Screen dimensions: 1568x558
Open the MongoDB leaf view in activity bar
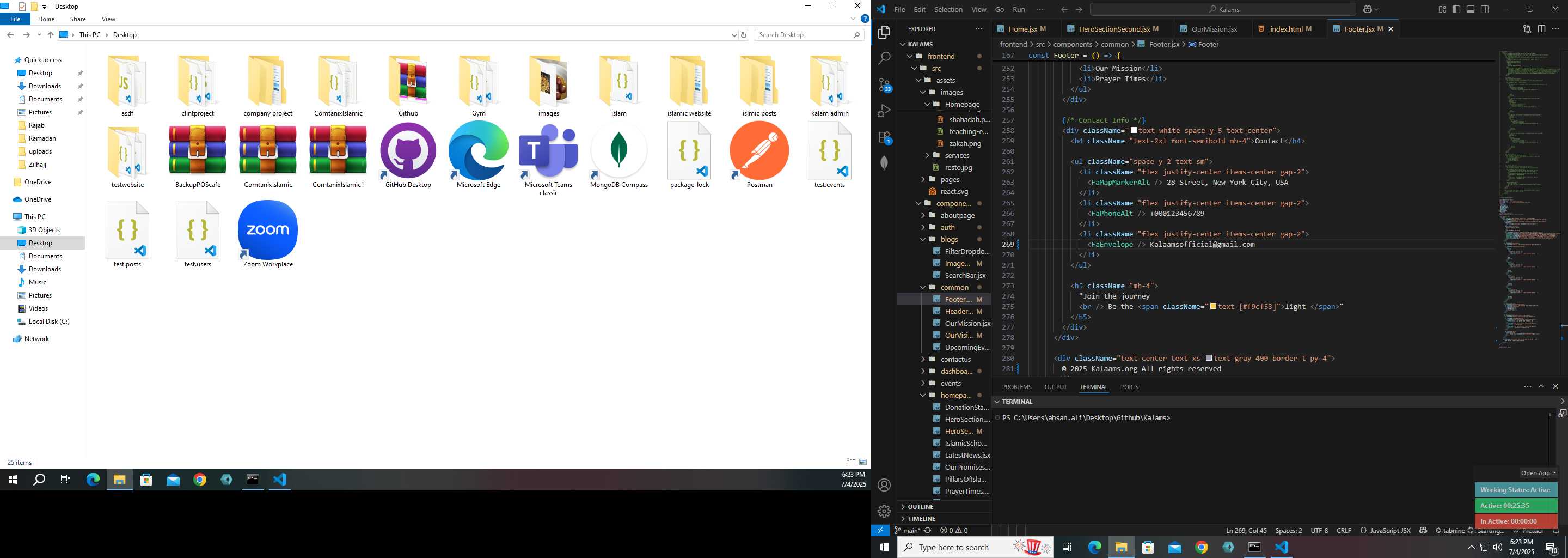tap(884, 162)
